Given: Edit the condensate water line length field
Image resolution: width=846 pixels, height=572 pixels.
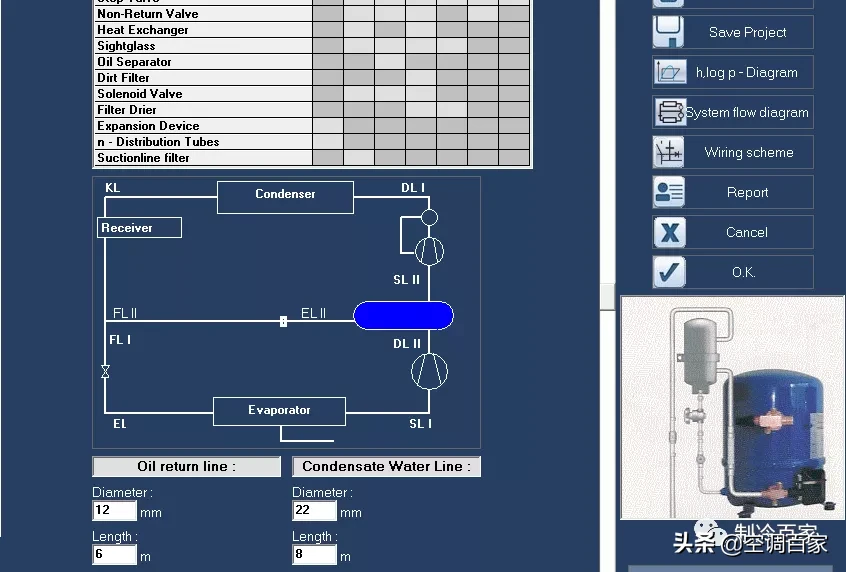Looking at the screenshot, I should 315,554.
